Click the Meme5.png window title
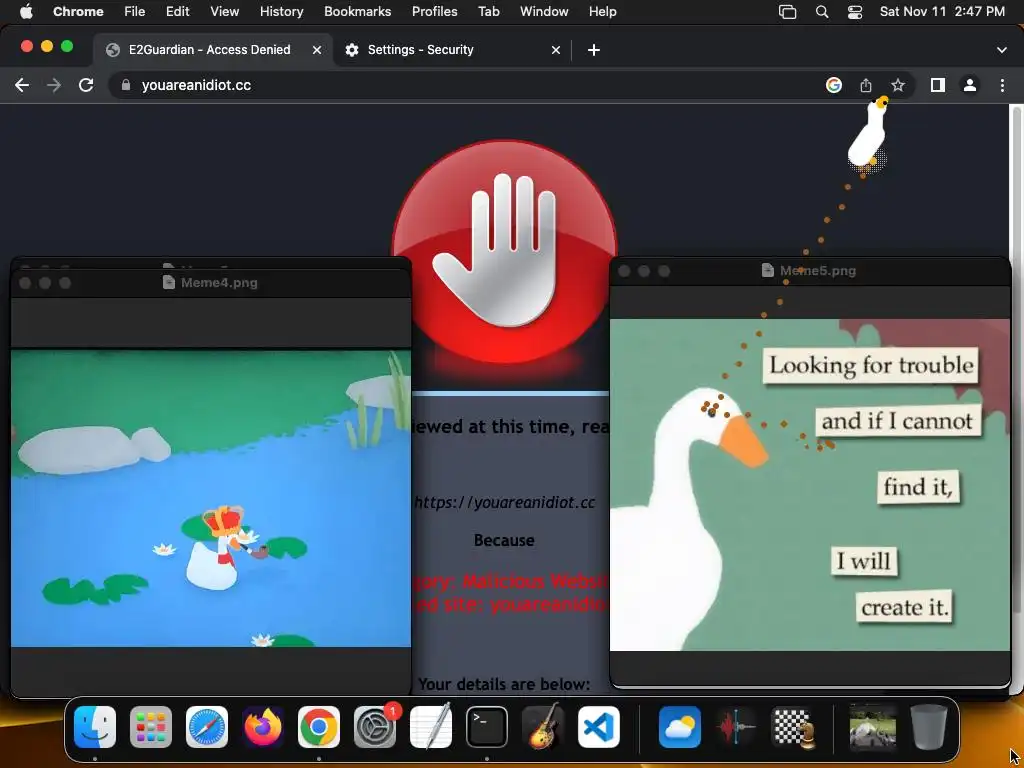The width and height of the screenshot is (1024, 768). point(818,270)
